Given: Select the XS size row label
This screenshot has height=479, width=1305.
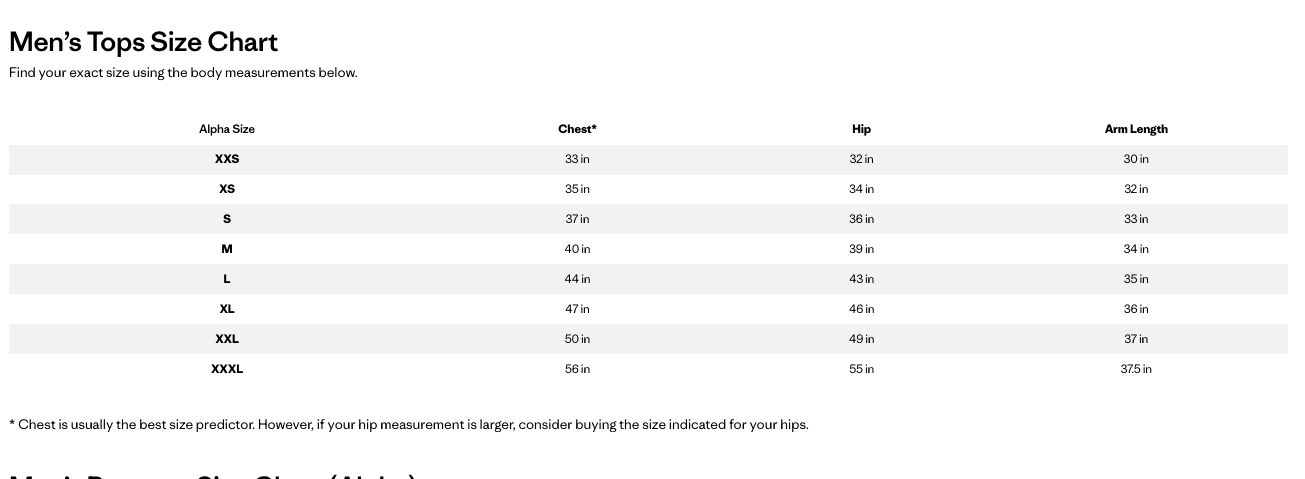Looking at the screenshot, I should (x=227, y=189).
